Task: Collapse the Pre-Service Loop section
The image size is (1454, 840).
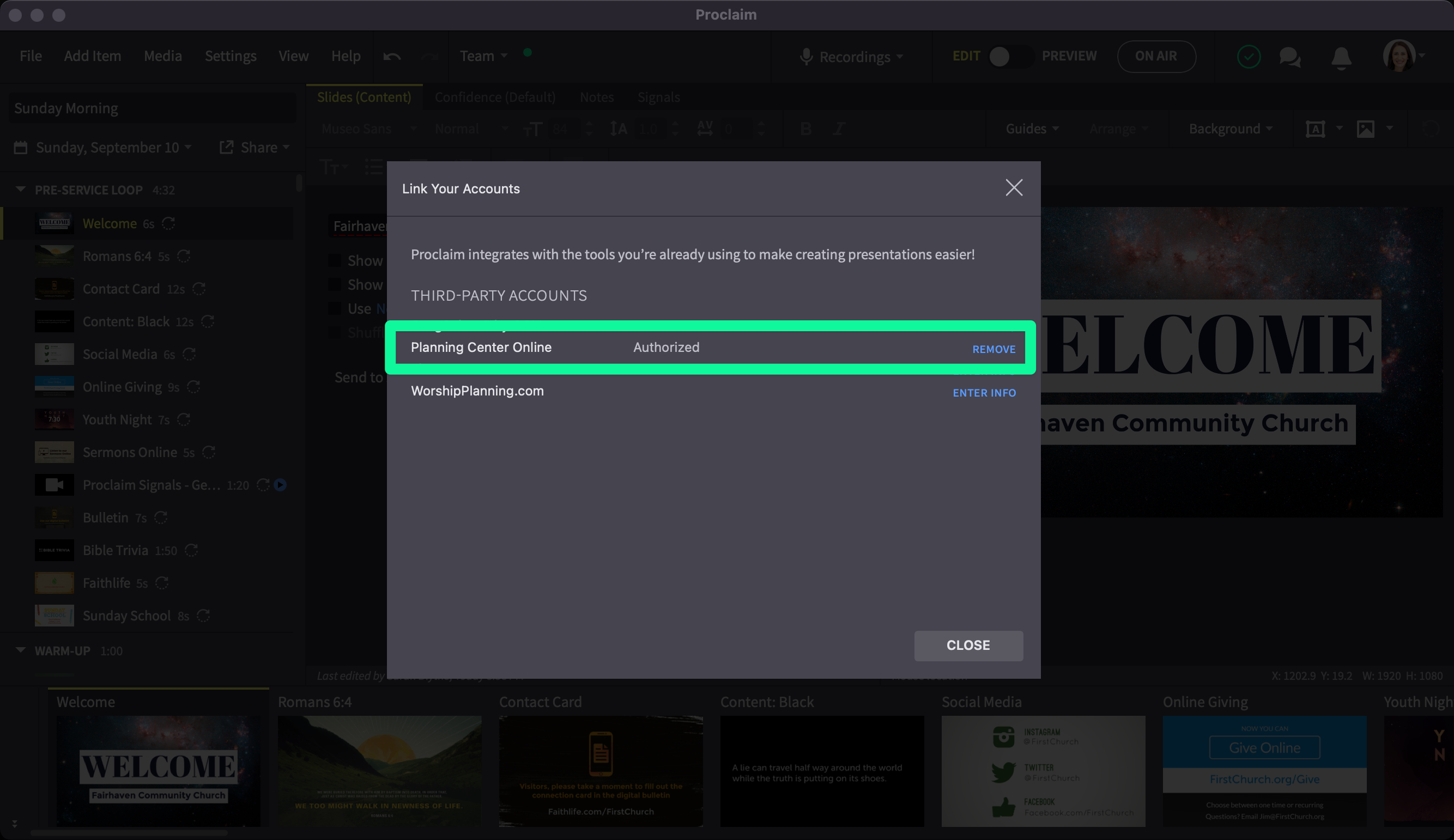Action: coord(21,189)
